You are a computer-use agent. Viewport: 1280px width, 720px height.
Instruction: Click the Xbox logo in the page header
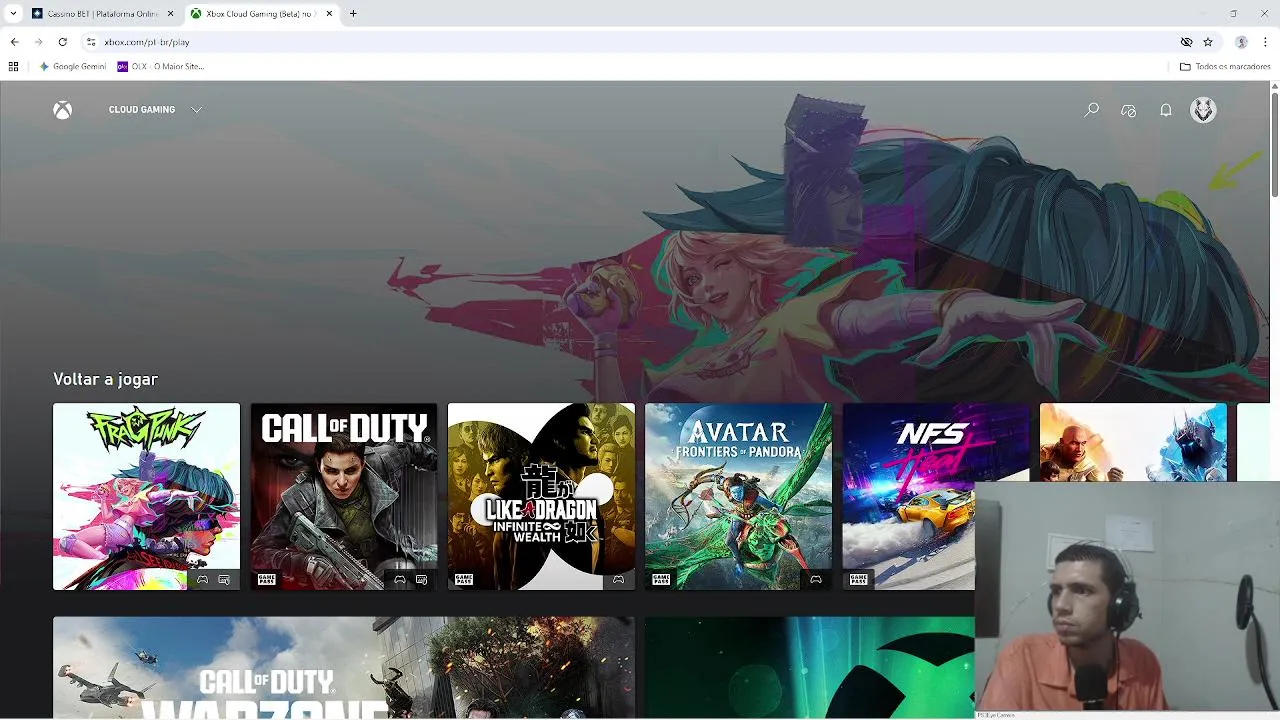tap(62, 110)
